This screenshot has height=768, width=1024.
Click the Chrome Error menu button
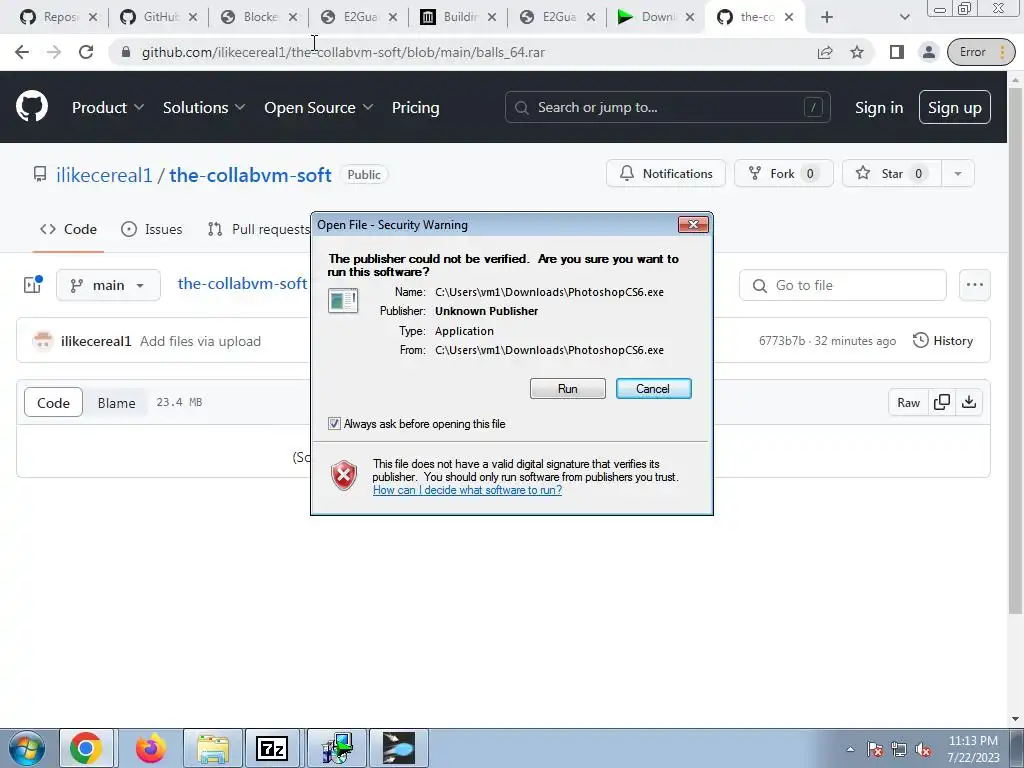tap(981, 52)
